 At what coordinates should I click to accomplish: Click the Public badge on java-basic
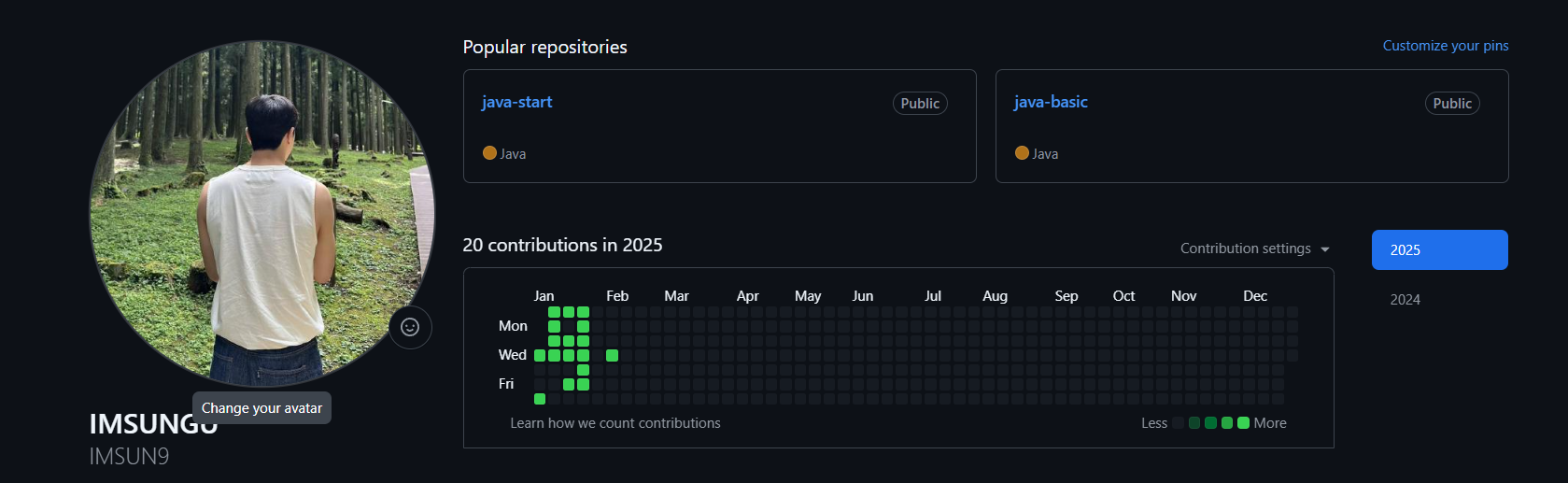pos(1452,104)
